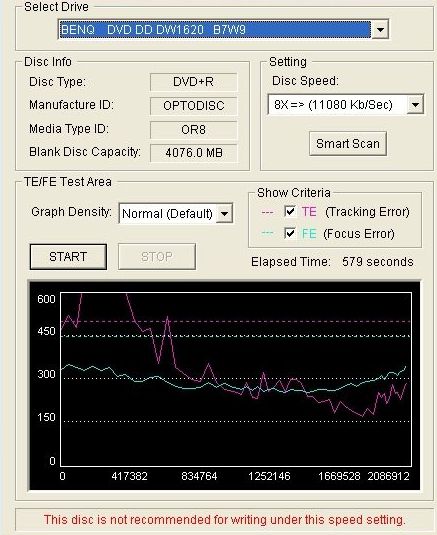
Task: Toggle the TE Tracking Error checkbox
Action: [x=290, y=212]
